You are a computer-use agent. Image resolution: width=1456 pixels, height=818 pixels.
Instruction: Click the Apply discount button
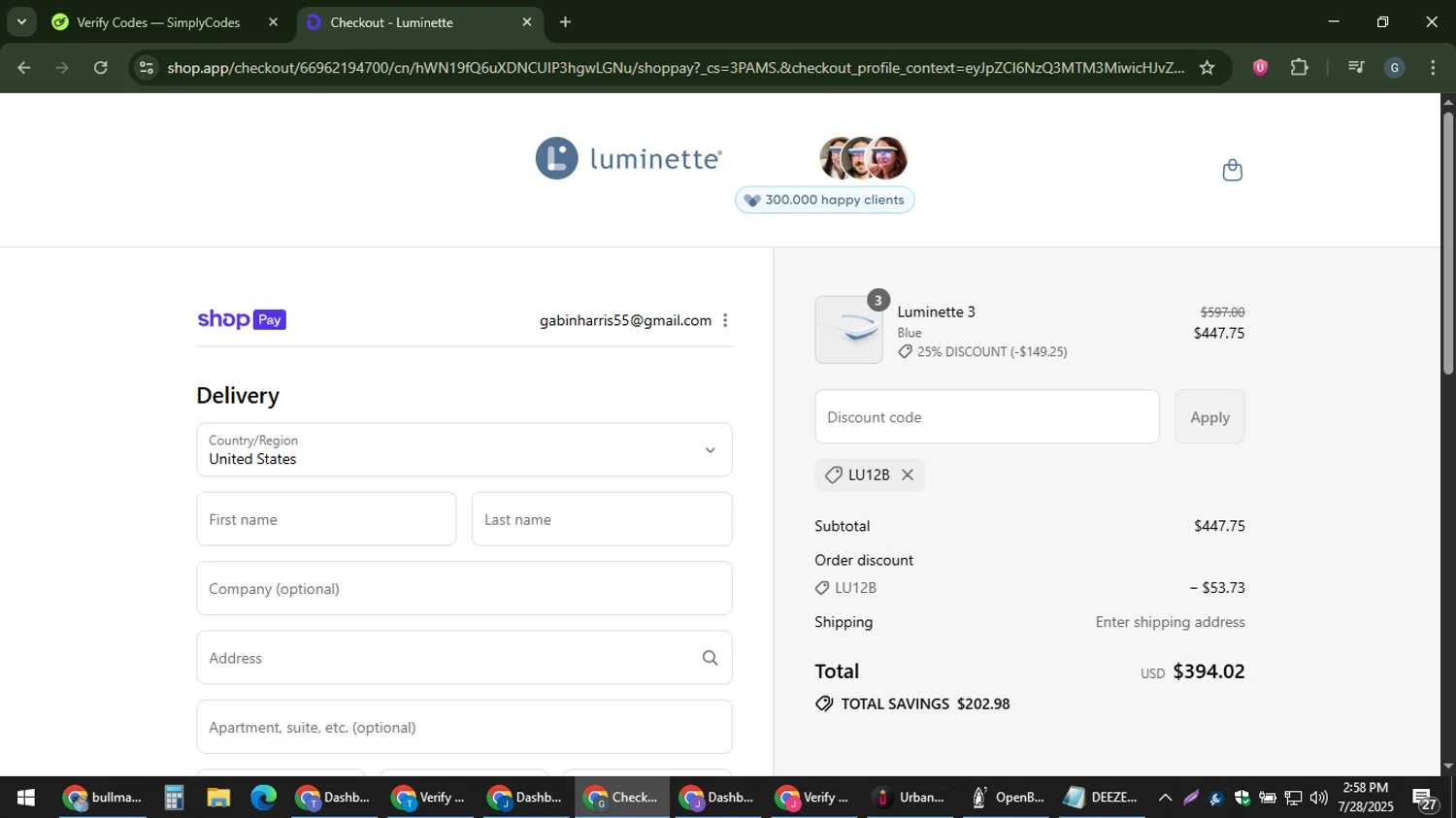tap(1209, 417)
